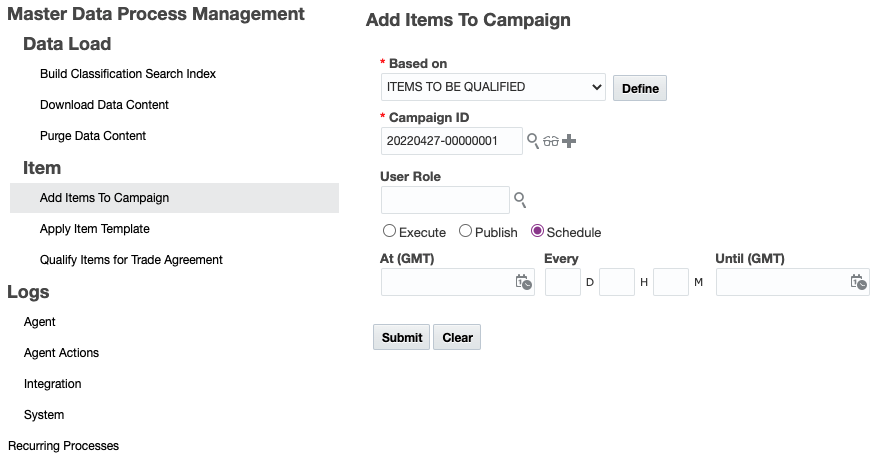Select the Schedule radio button

pyautogui.click(x=537, y=231)
